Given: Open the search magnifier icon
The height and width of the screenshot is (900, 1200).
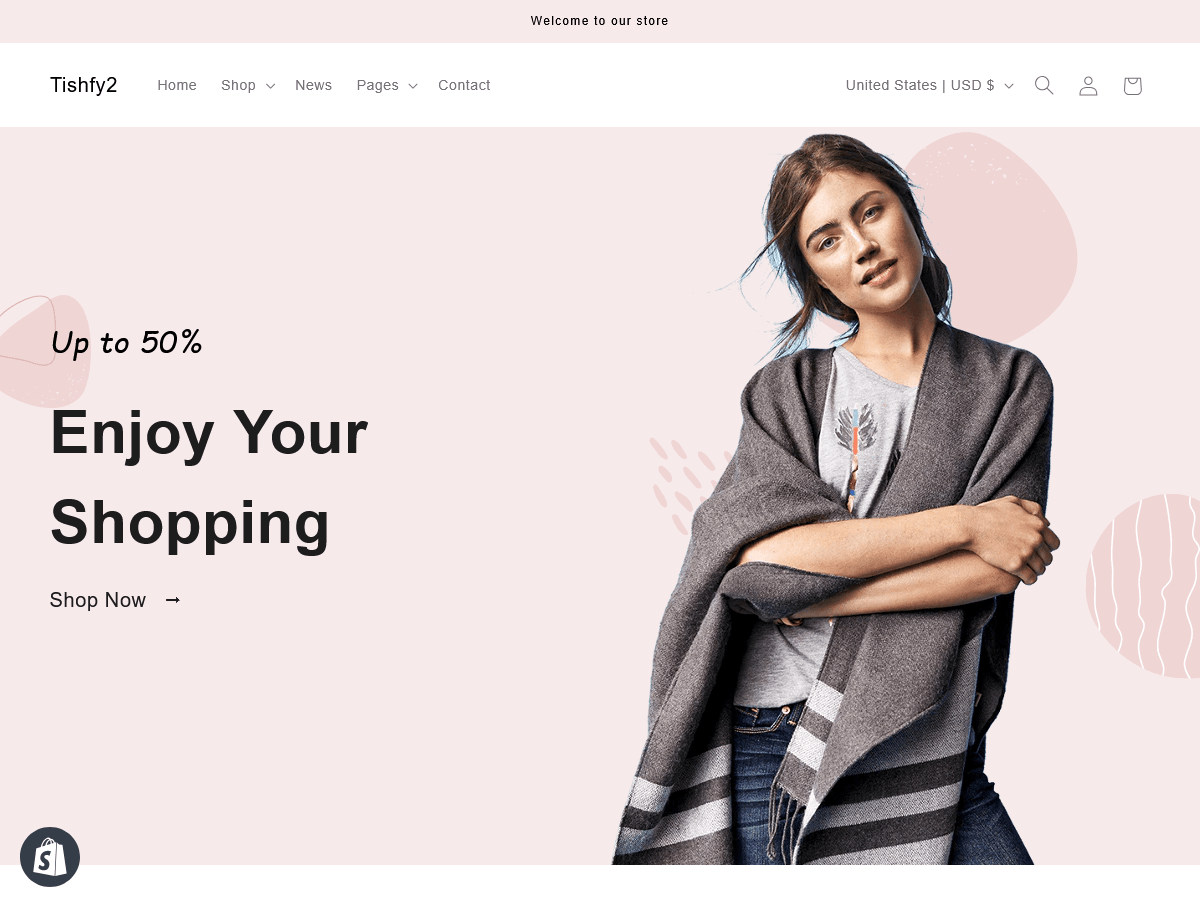Looking at the screenshot, I should coord(1044,85).
